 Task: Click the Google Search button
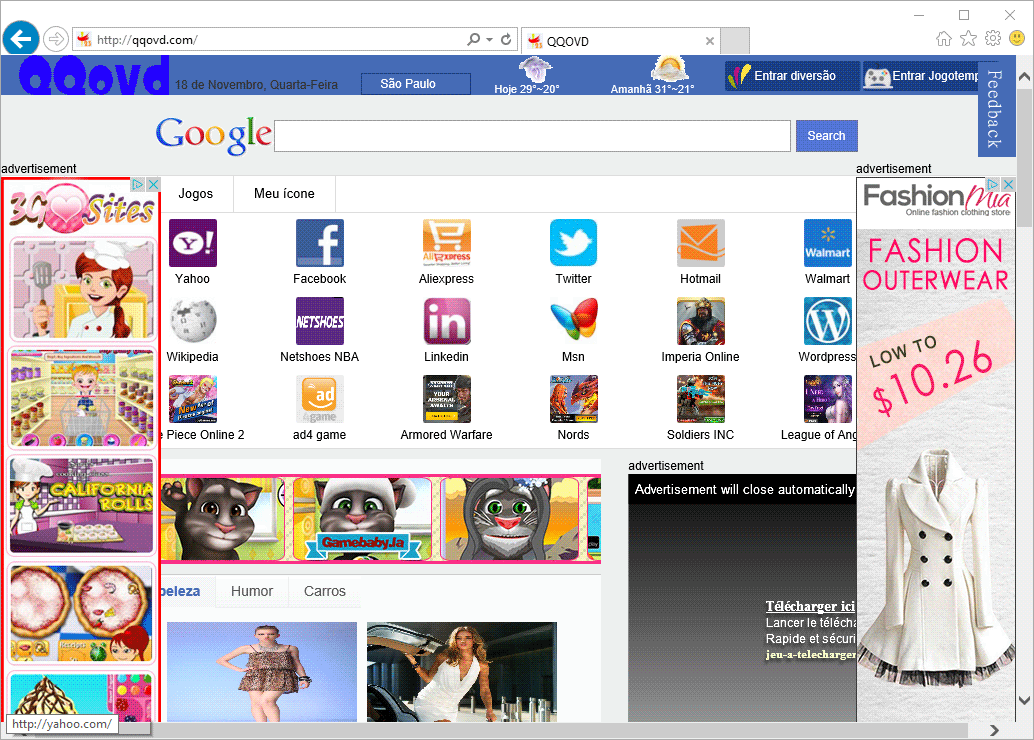click(826, 136)
